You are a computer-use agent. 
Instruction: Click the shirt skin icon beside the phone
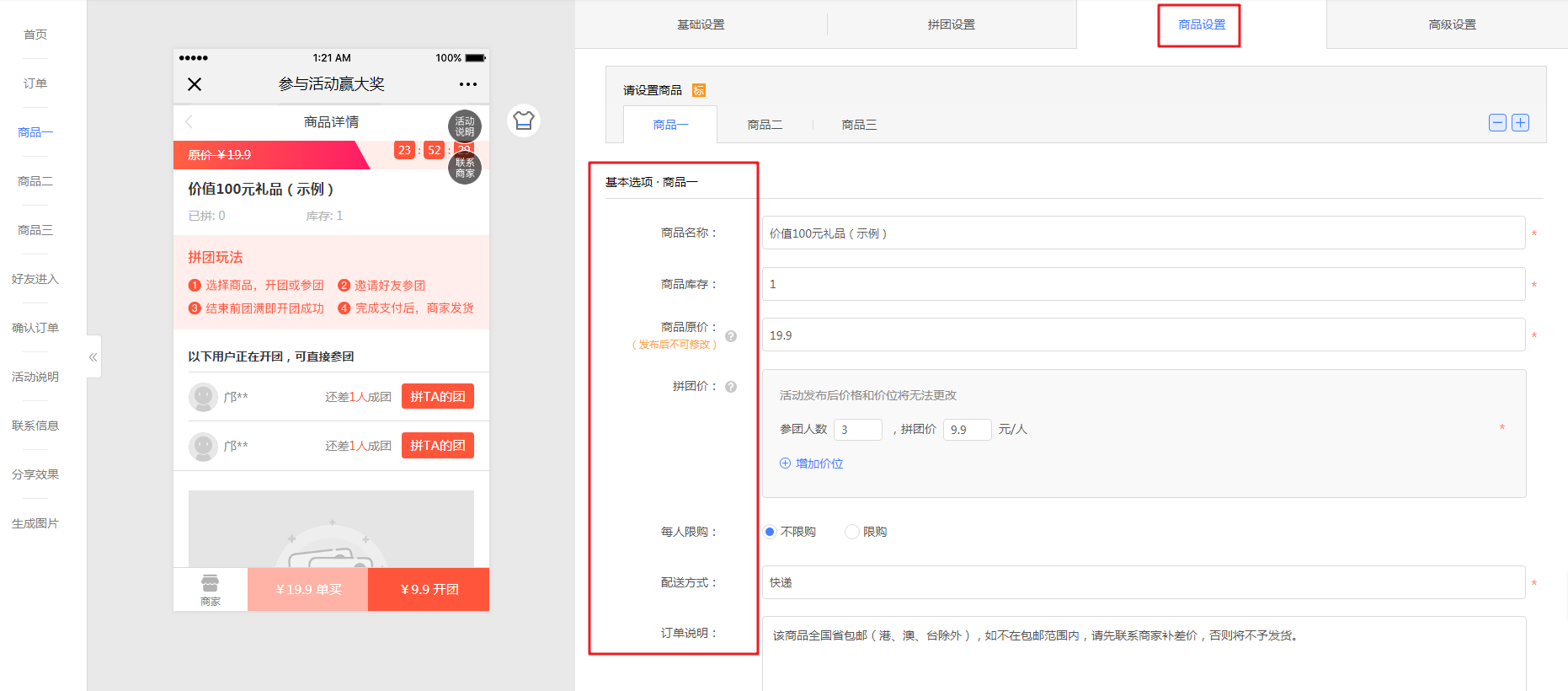[x=524, y=121]
